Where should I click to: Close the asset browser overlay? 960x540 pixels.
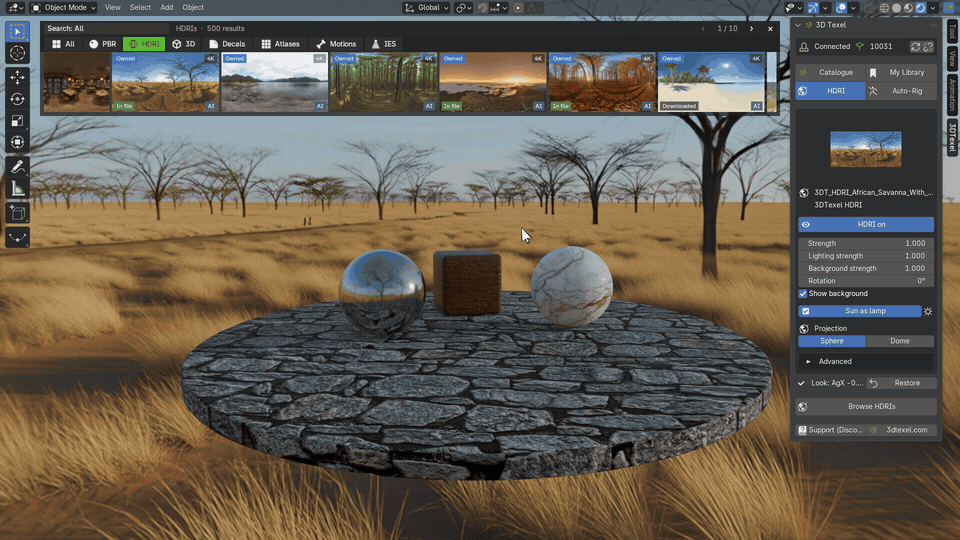[x=770, y=28]
